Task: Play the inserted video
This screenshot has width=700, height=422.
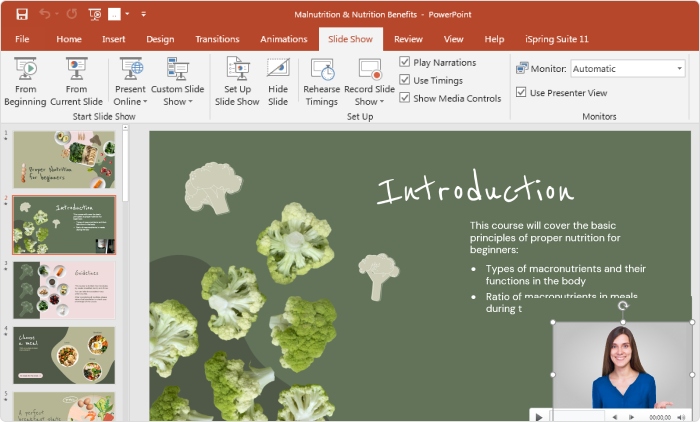Action: pos(539,417)
